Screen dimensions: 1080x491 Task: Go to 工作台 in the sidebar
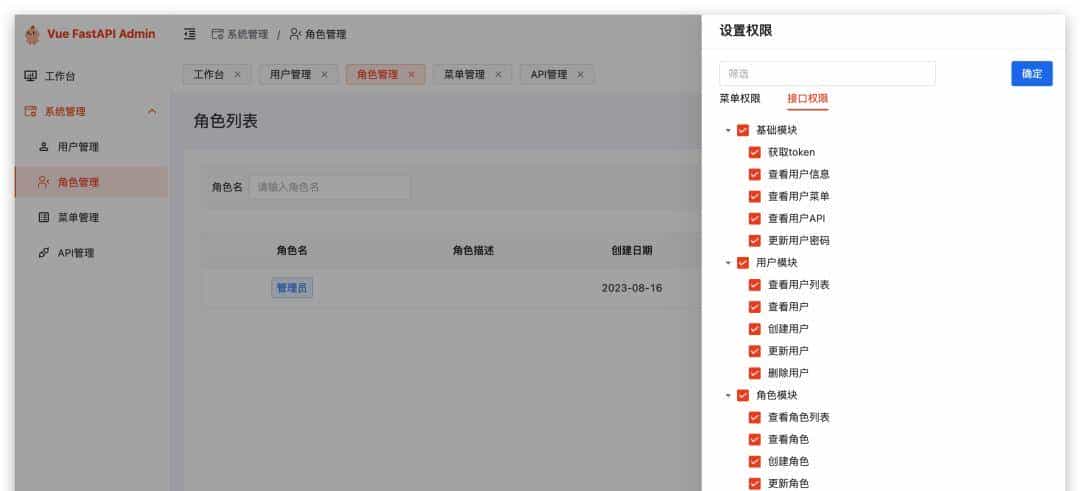coord(92,76)
